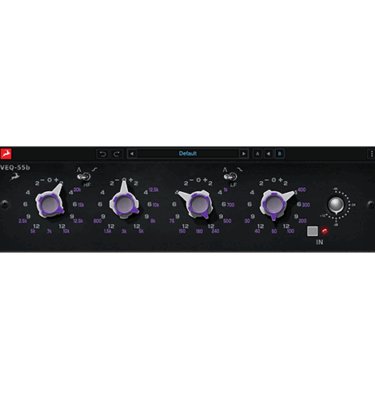Click the 500 frequency label
The image size is (375, 400).
[x=227, y=221]
